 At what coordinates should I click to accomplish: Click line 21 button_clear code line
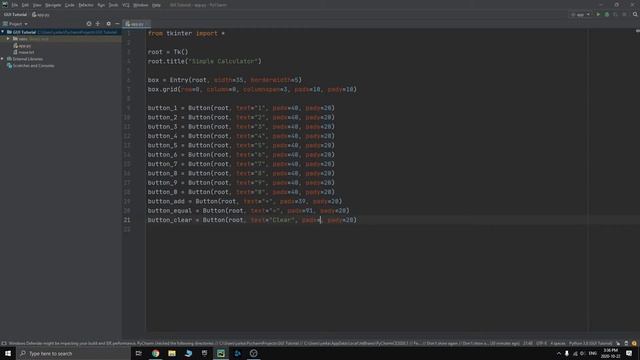[252, 220]
